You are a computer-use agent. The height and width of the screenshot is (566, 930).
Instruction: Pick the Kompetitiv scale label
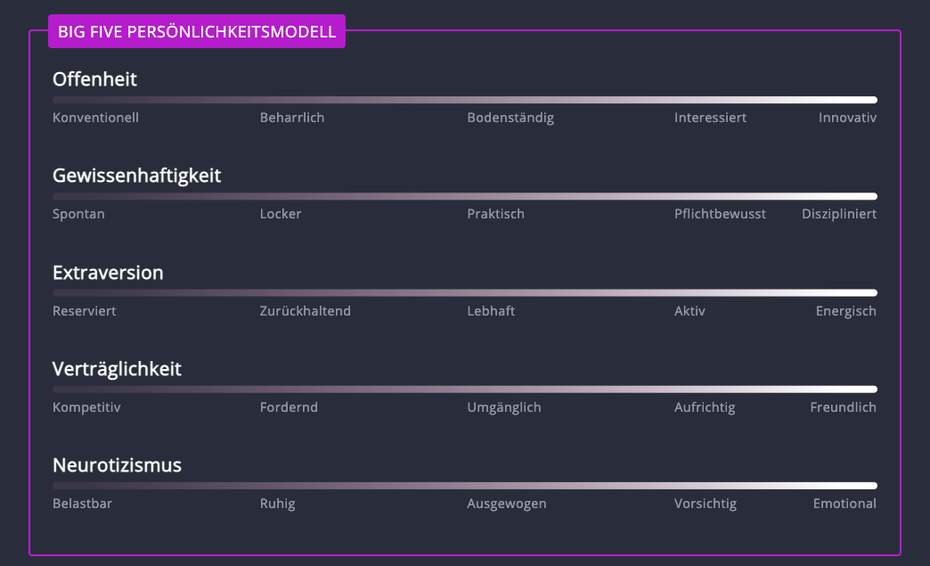pos(87,407)
